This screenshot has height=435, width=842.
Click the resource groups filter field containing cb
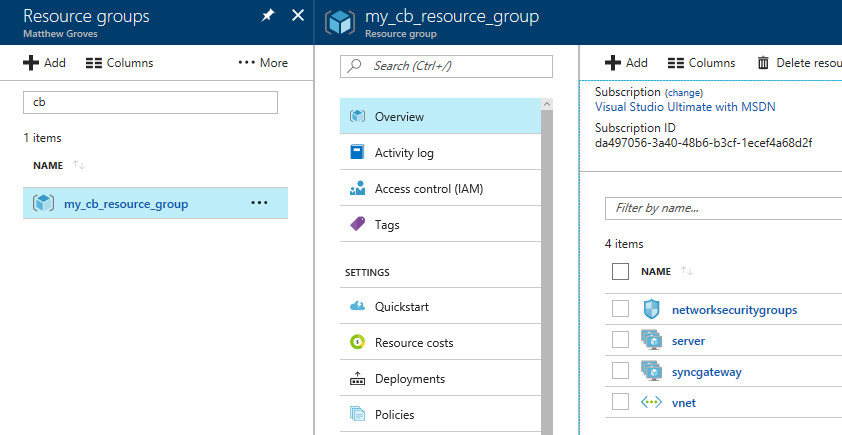150,102
